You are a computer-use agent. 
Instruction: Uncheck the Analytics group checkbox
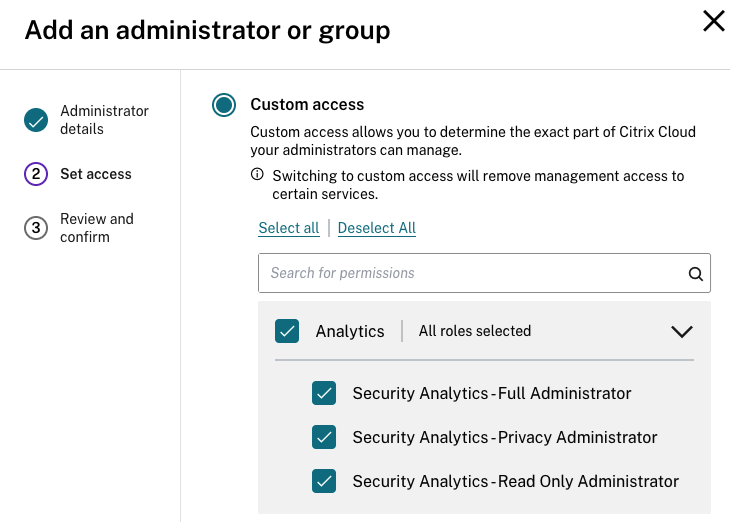coord(287,331)
